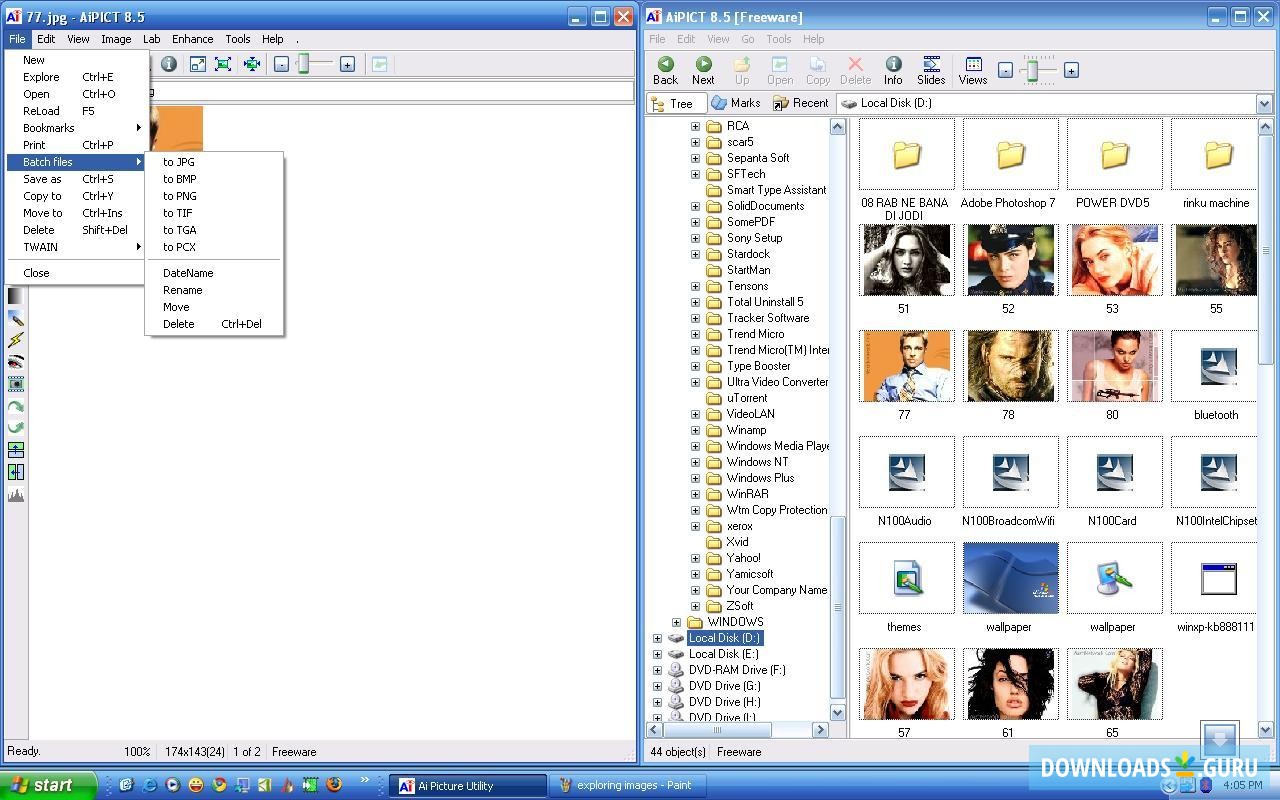The height and width of the screenshot is (800, 1280).
Task: Expand the Local Disk (D:) tree node
Action: coord(657,638)
